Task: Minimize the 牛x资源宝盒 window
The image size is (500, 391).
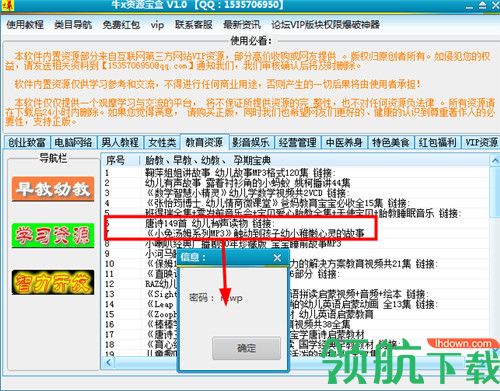Action: tap(469, 6)
